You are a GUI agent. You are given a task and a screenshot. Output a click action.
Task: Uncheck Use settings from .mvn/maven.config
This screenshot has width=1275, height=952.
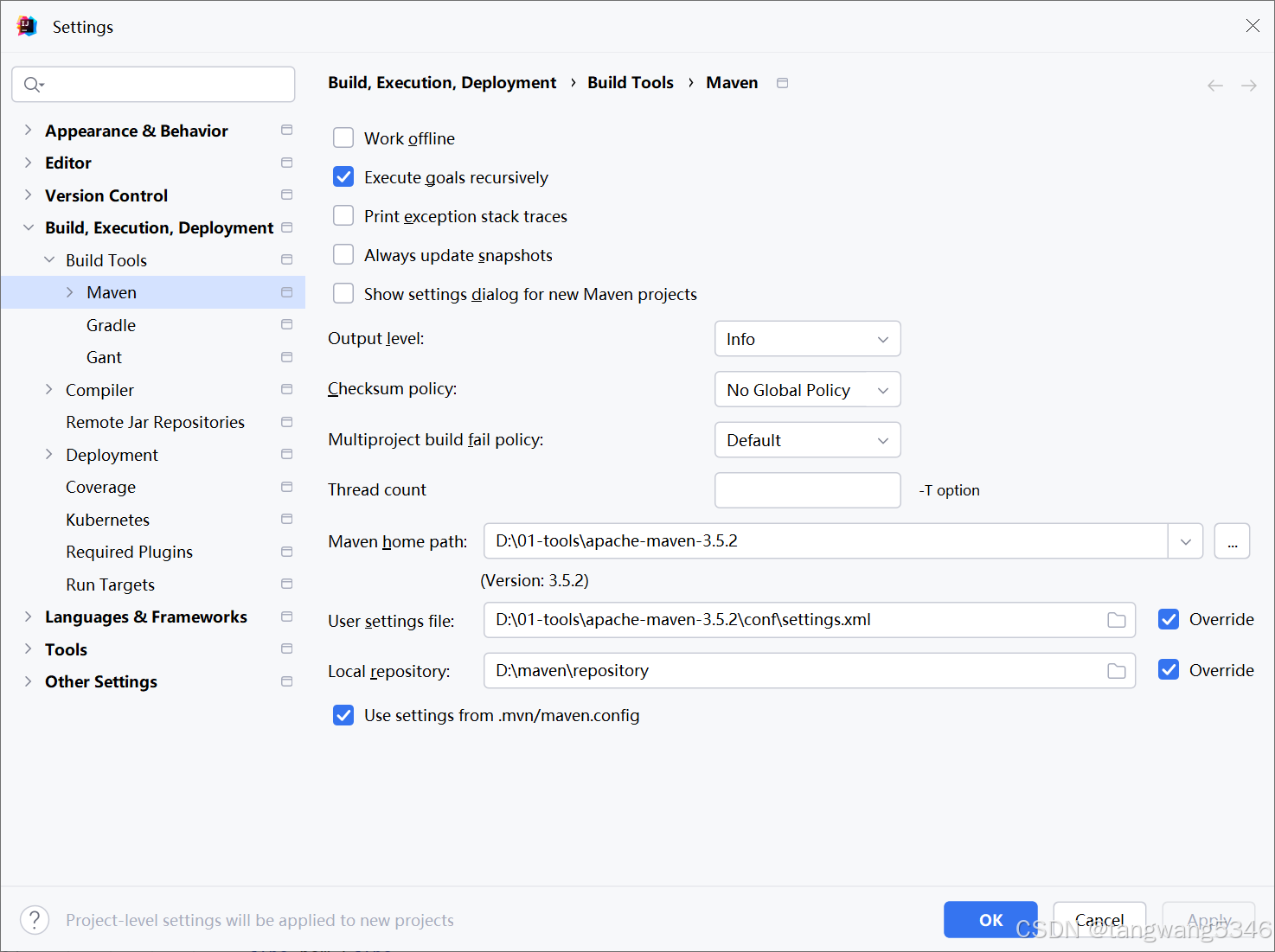343,715
